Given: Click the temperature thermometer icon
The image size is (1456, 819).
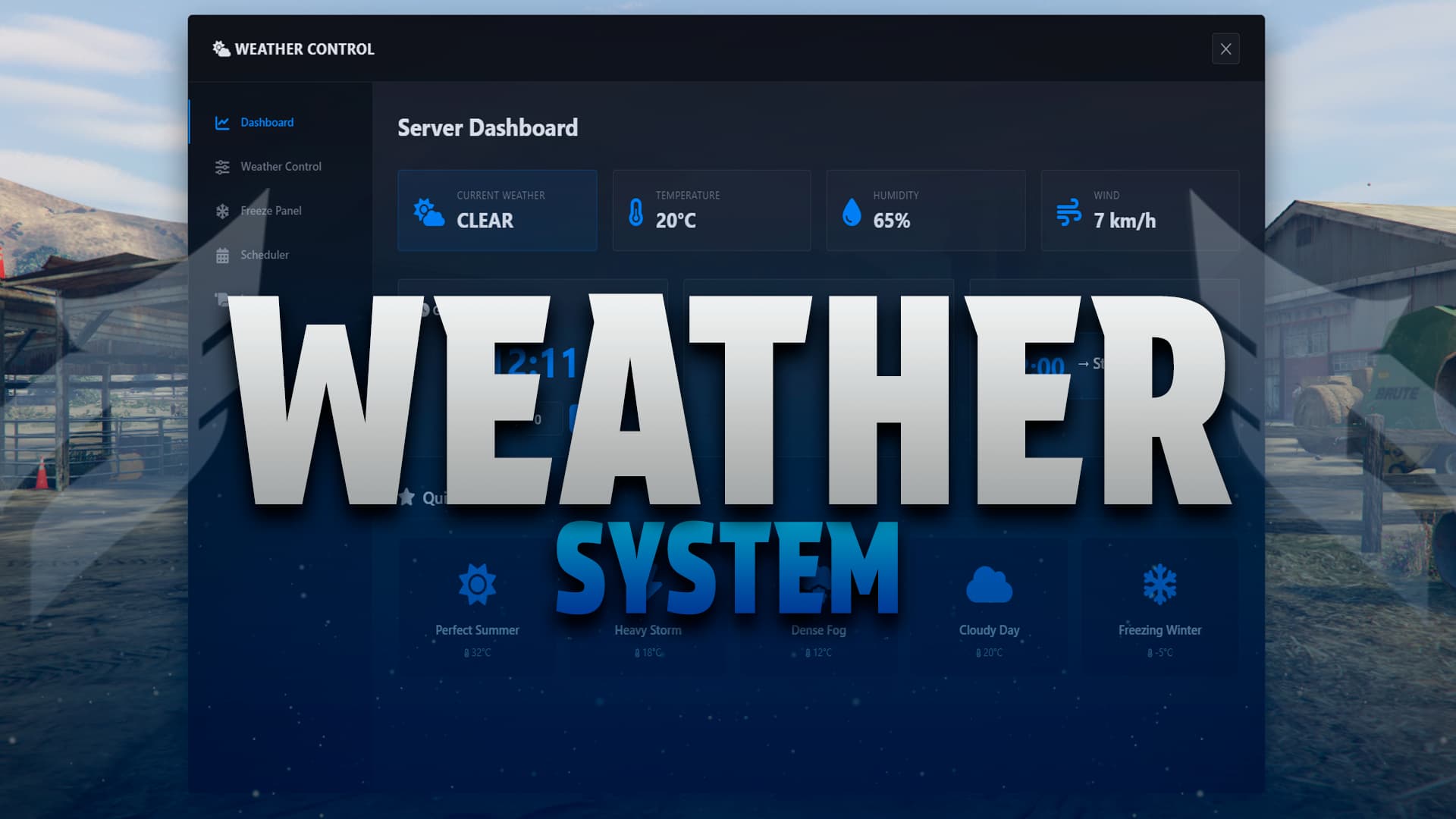Looking at the screenshot, I should point(635,212).
